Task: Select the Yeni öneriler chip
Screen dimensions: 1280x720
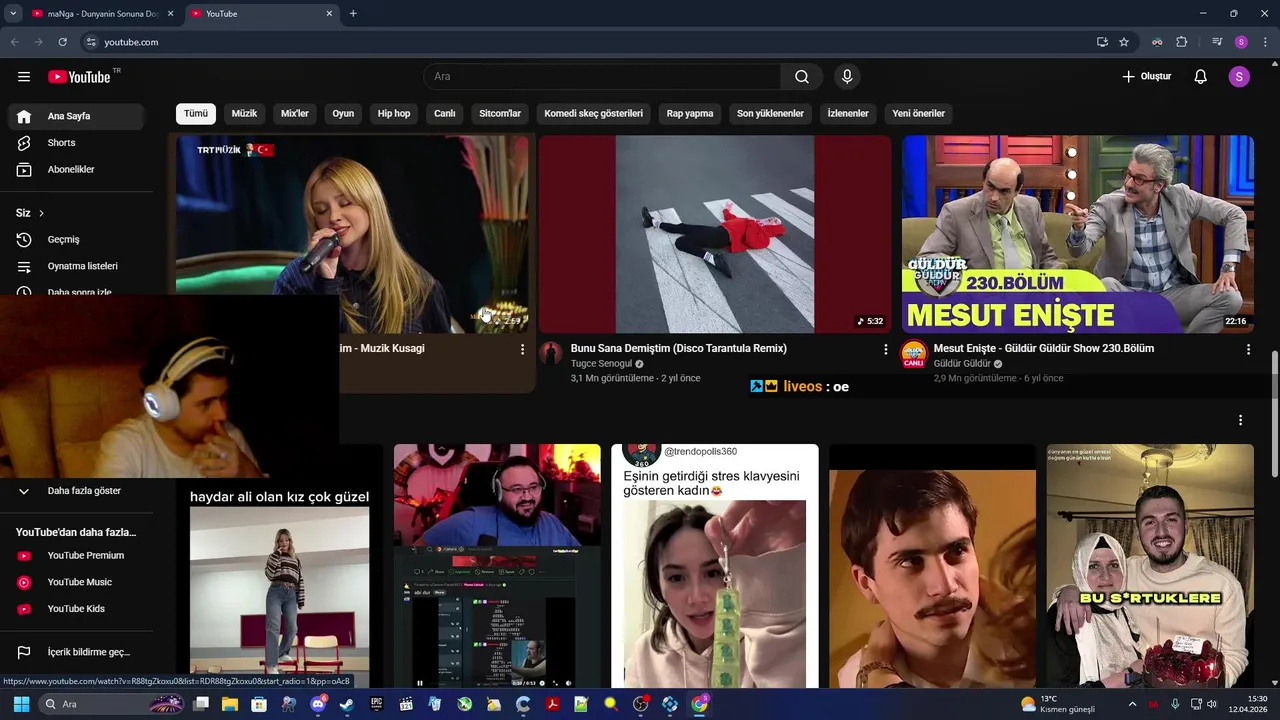Action: click(x=918, y=114)
